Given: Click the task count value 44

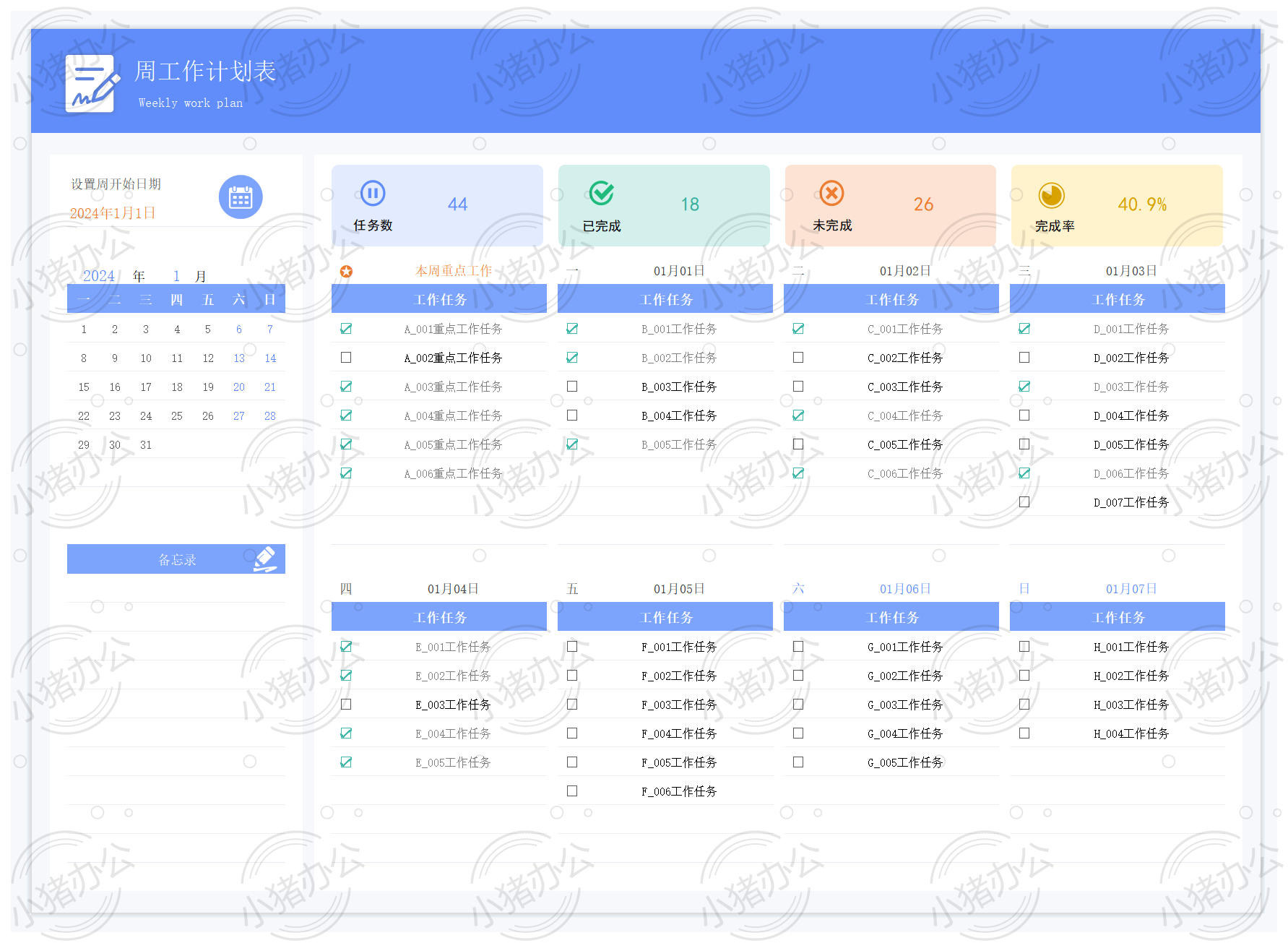Looking at the screenshot, I should coord(457,204).
